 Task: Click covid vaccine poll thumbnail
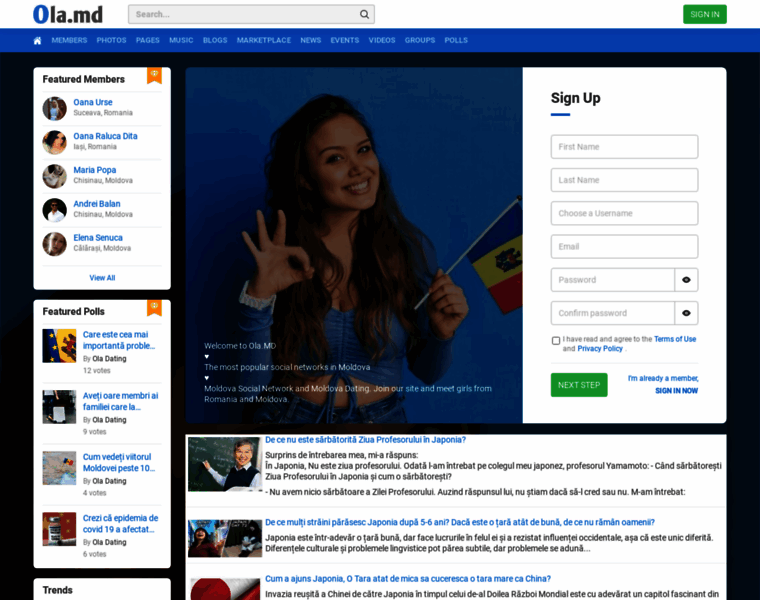(59, 529)
